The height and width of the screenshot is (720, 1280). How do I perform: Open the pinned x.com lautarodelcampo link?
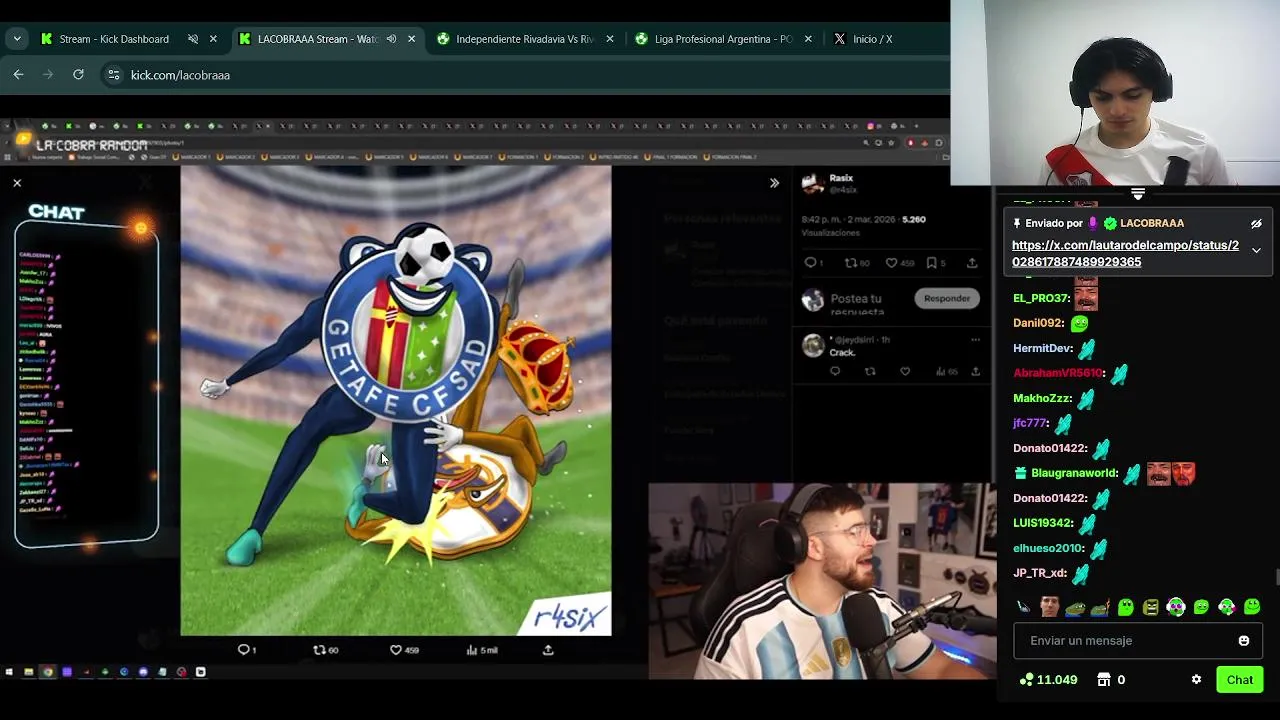click(1125, 253)
